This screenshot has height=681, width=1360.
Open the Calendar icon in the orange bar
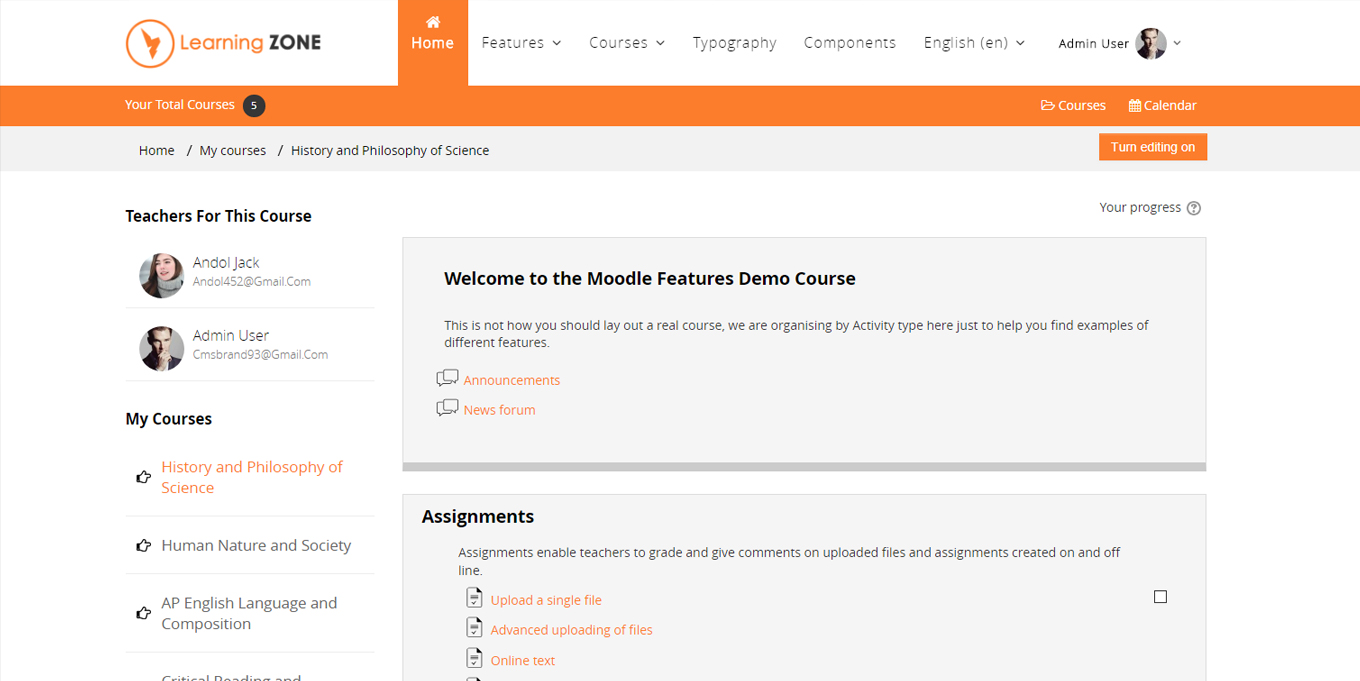coord(1134,105)
